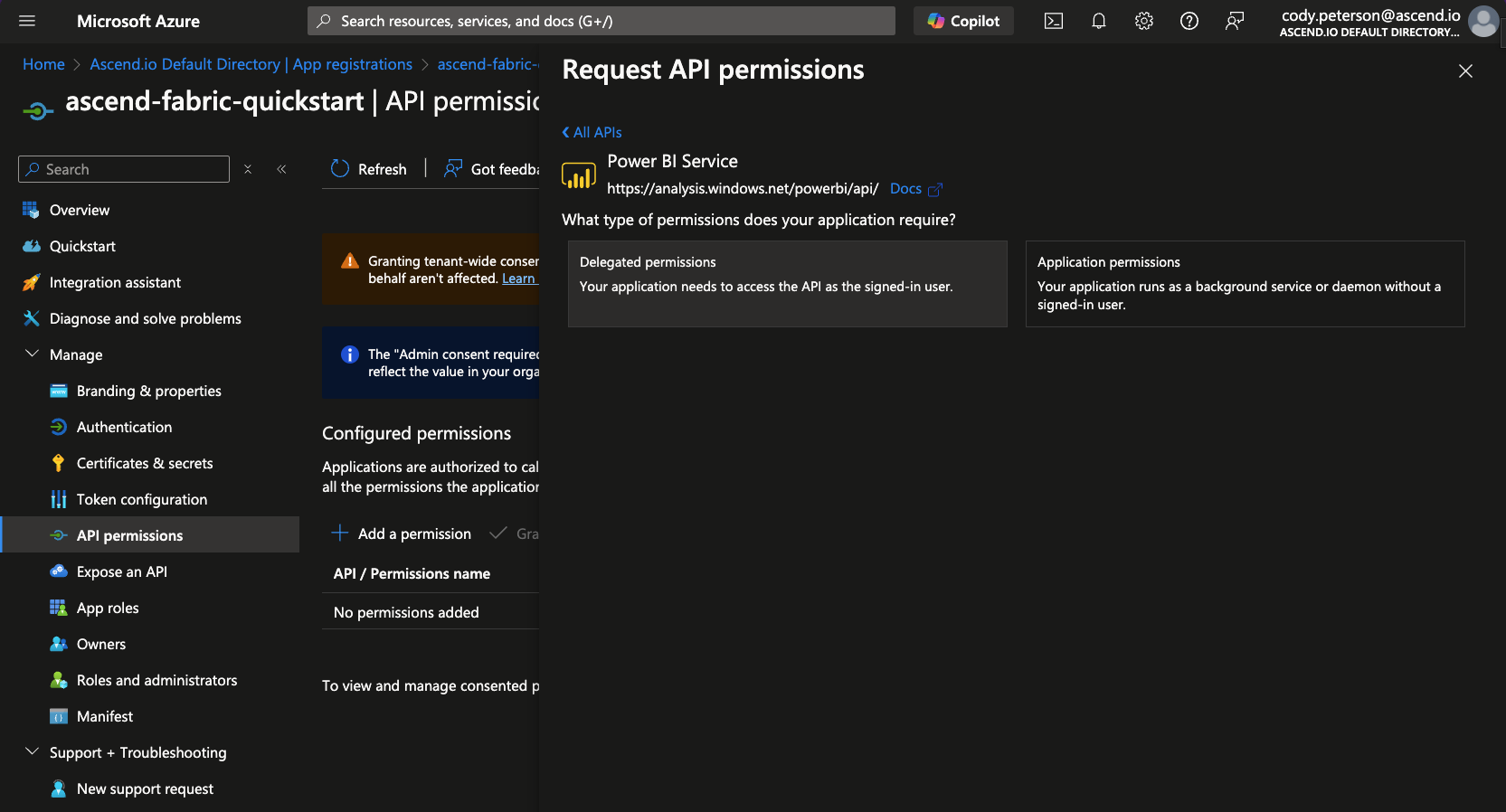The width and height of the screenshot is (1506, 812).
Task: Click the Roles and administrators icon
Action: tap(58, 680)
